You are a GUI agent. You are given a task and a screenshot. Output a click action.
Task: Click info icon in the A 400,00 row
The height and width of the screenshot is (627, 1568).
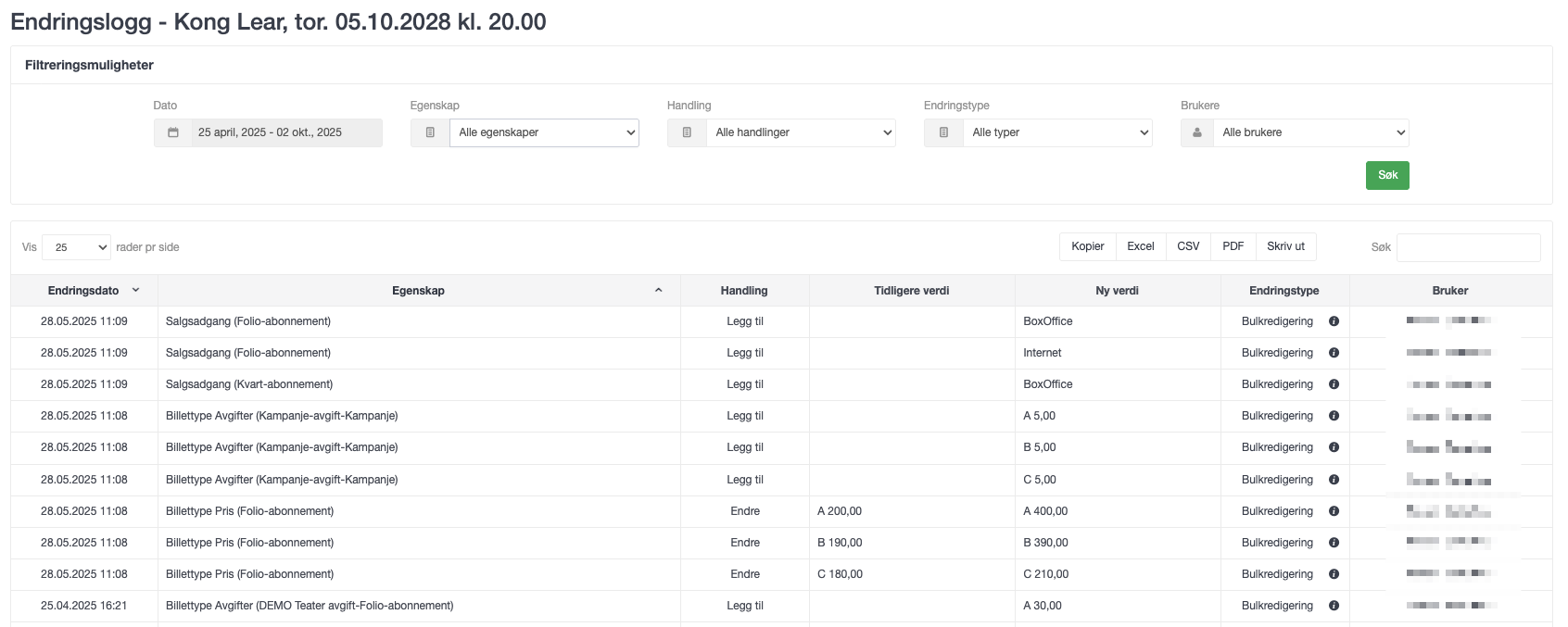(x=1334, y=511)
